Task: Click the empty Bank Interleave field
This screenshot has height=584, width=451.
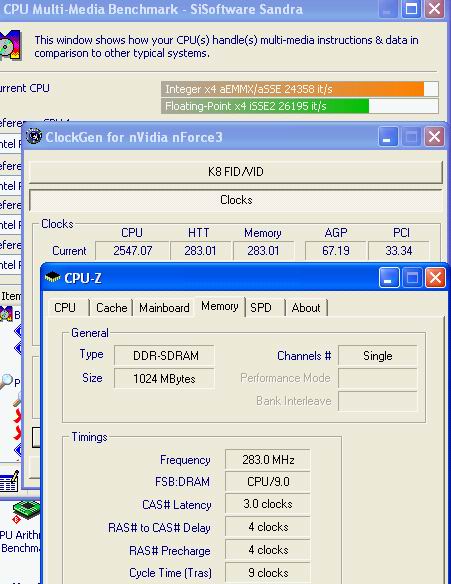Action: (378, 401)
